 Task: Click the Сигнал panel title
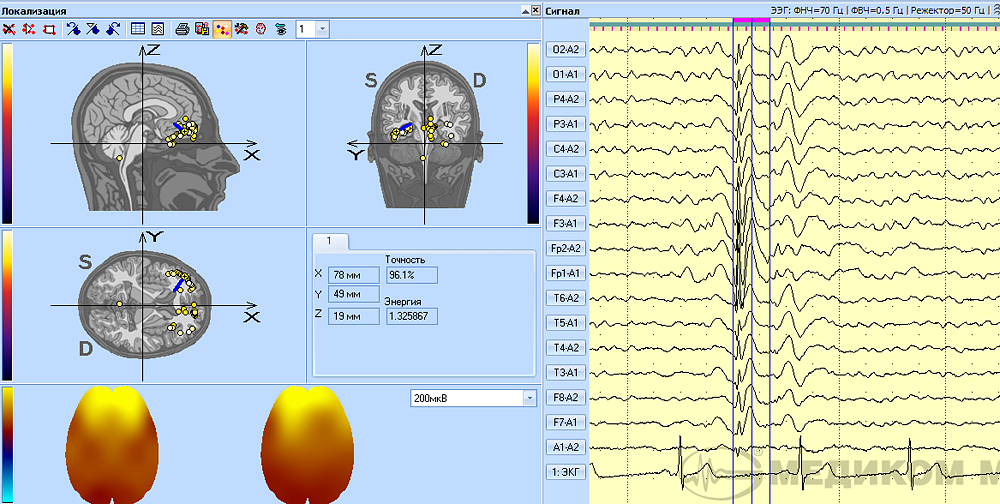pyautogui.click(x=562, y=11)
